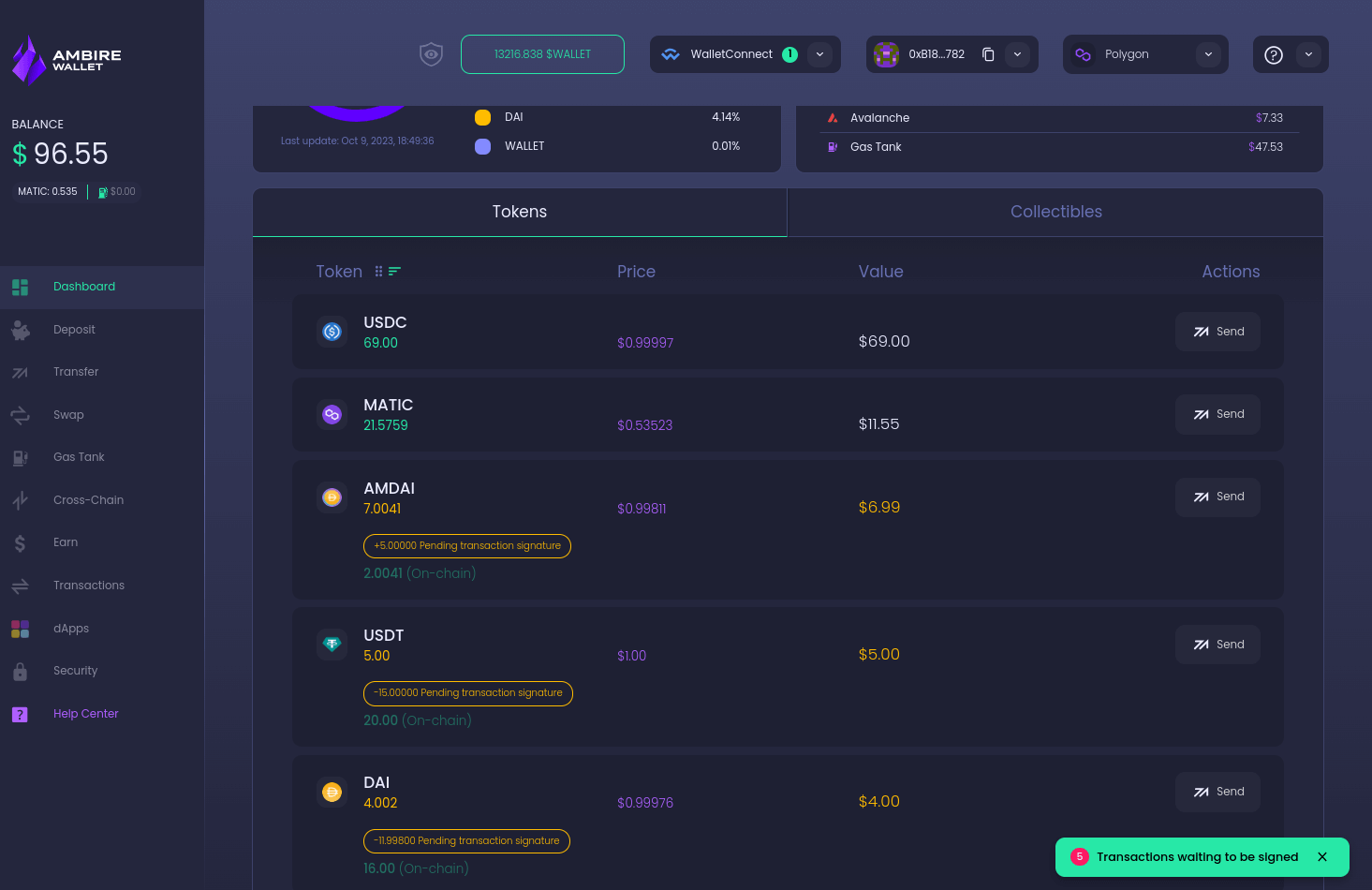Click the MATIC token icon
This screenshot has height=890, width=1372.
(x=332, y=414)
